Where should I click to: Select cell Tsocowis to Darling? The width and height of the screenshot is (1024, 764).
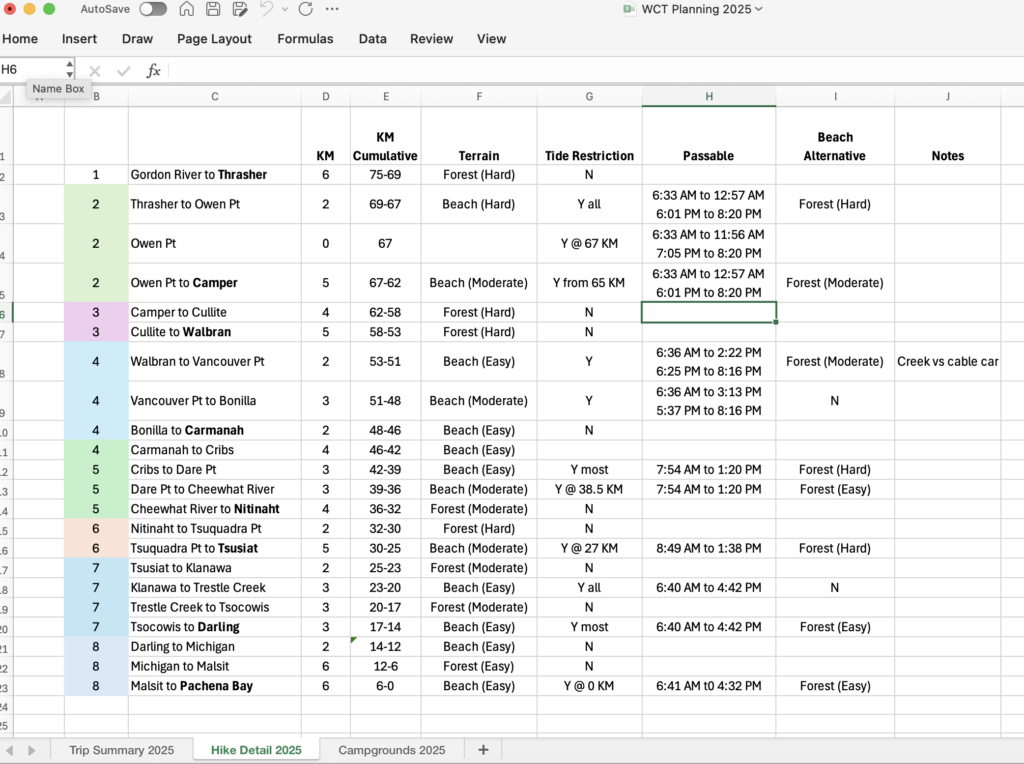[x=214, y=627]
